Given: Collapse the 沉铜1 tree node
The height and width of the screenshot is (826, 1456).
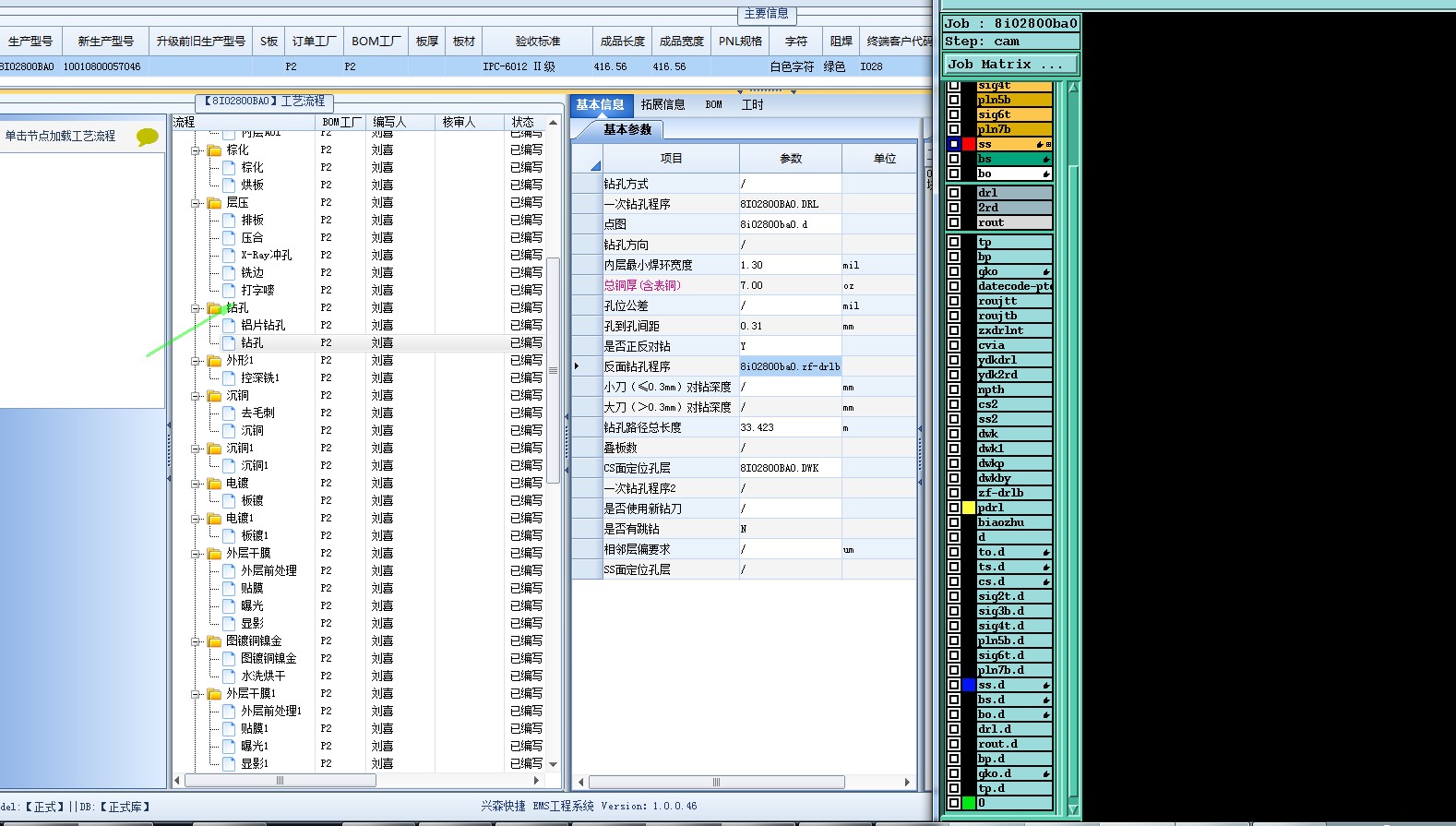Looking at the screenshot, I should click(x=197, y=449).
